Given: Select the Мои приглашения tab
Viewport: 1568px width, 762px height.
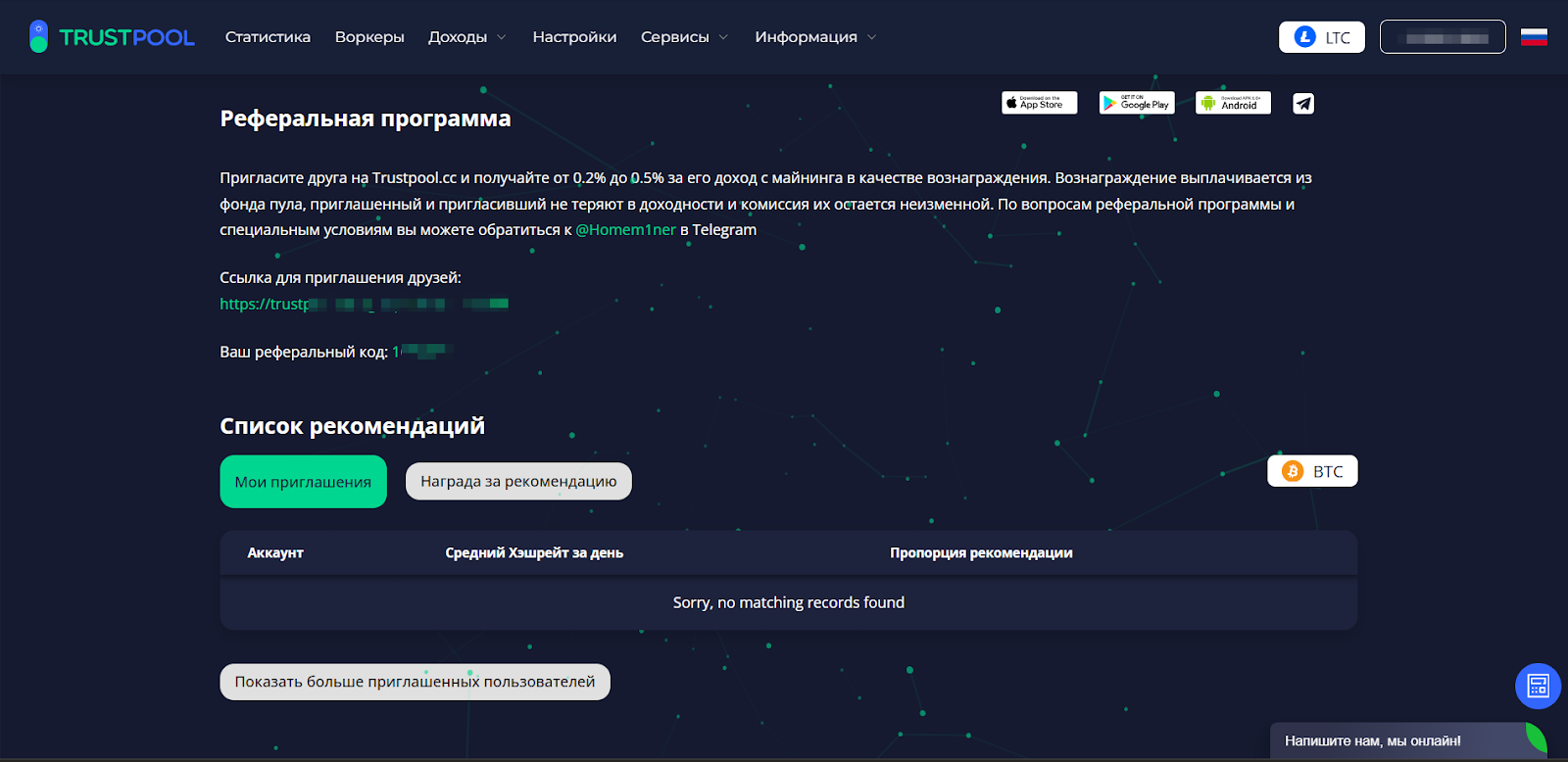Looking at the screenshot, I should click(303, 481).
